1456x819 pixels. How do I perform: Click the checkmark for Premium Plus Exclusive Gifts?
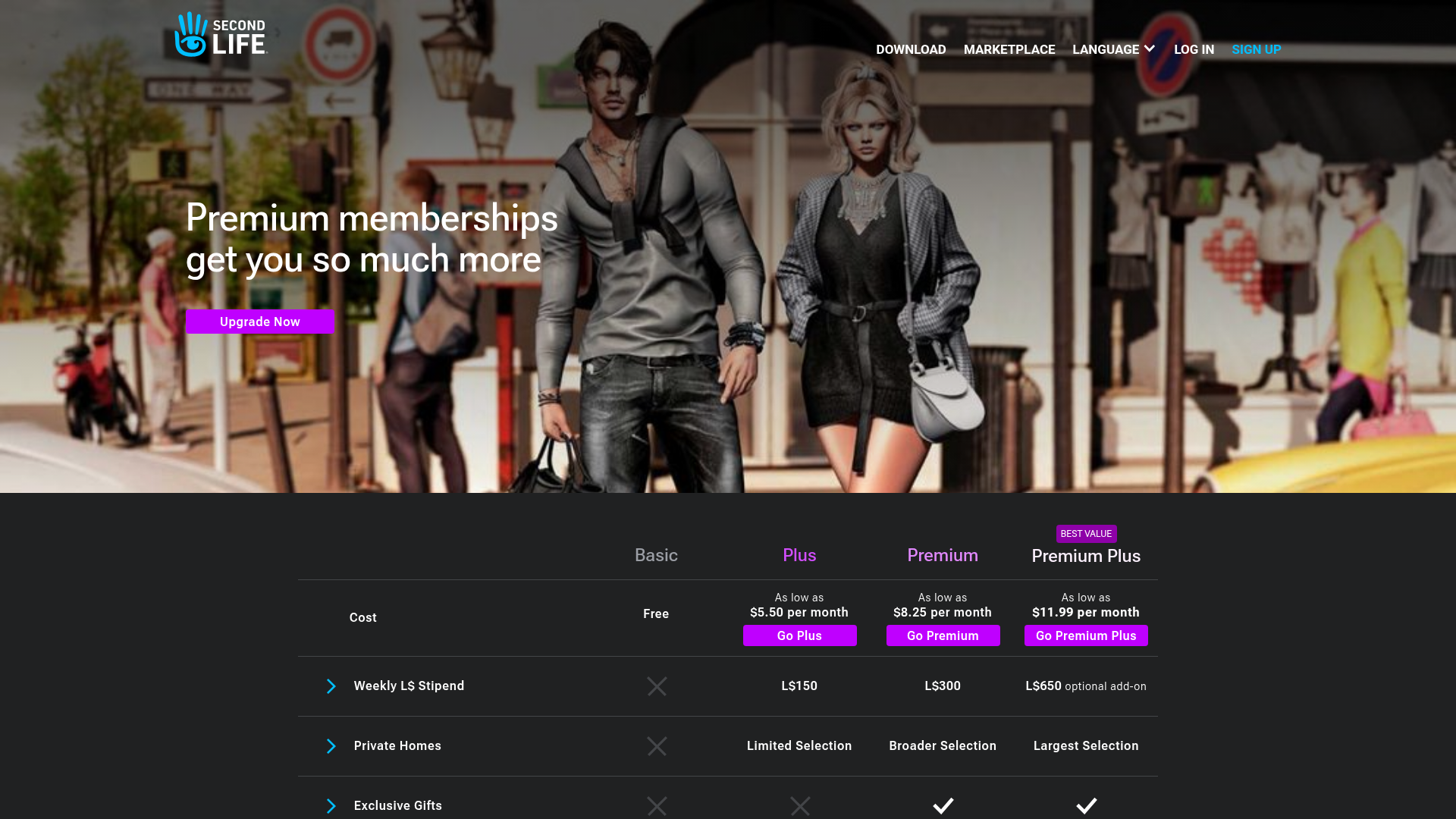click(x=1086, y=805)
